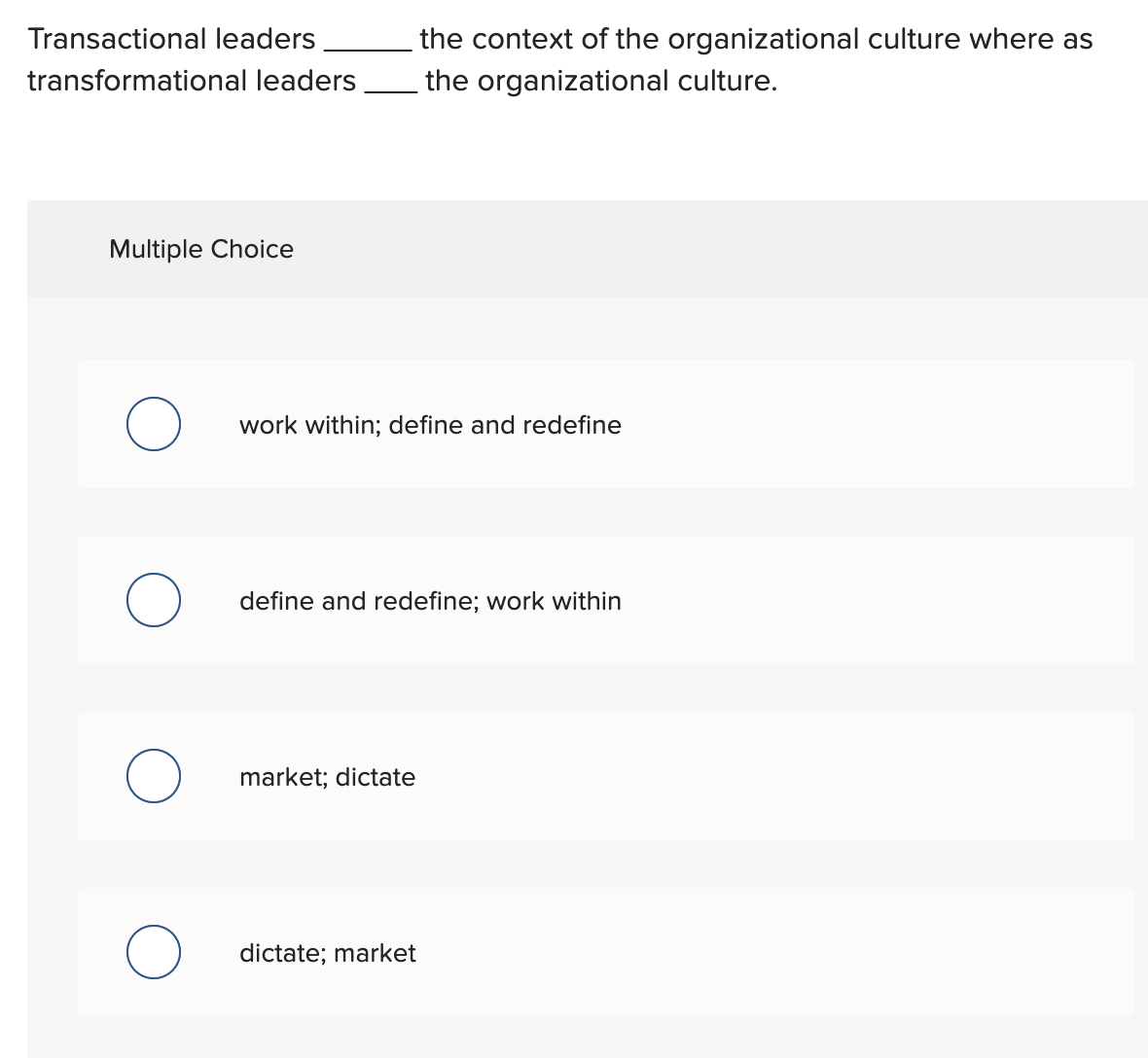Click the answer text 'work within; define and redefine'
Screen dimensions: 1148x1058
tap(430, 425)
